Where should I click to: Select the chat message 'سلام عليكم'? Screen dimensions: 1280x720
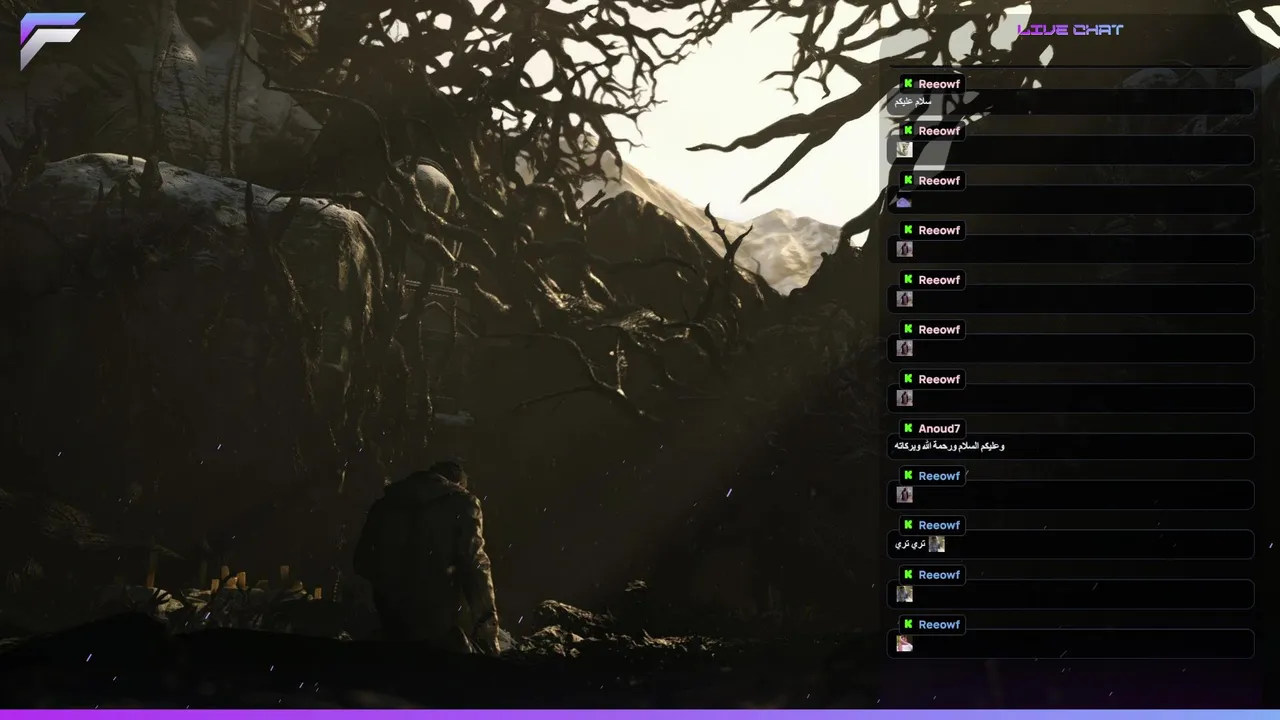(x=913, y=102)
